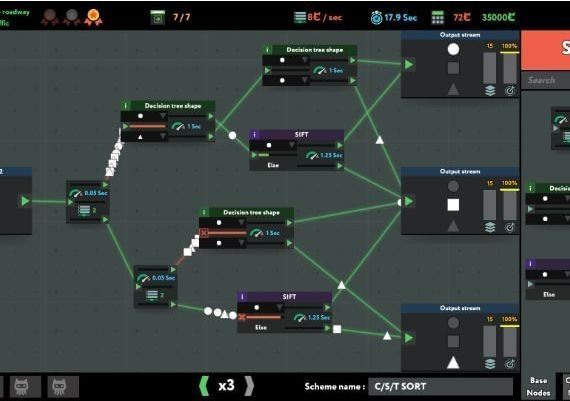Click the 100% accuracy bar in the square Output stream
570x401 pixels.
(510, 205)
